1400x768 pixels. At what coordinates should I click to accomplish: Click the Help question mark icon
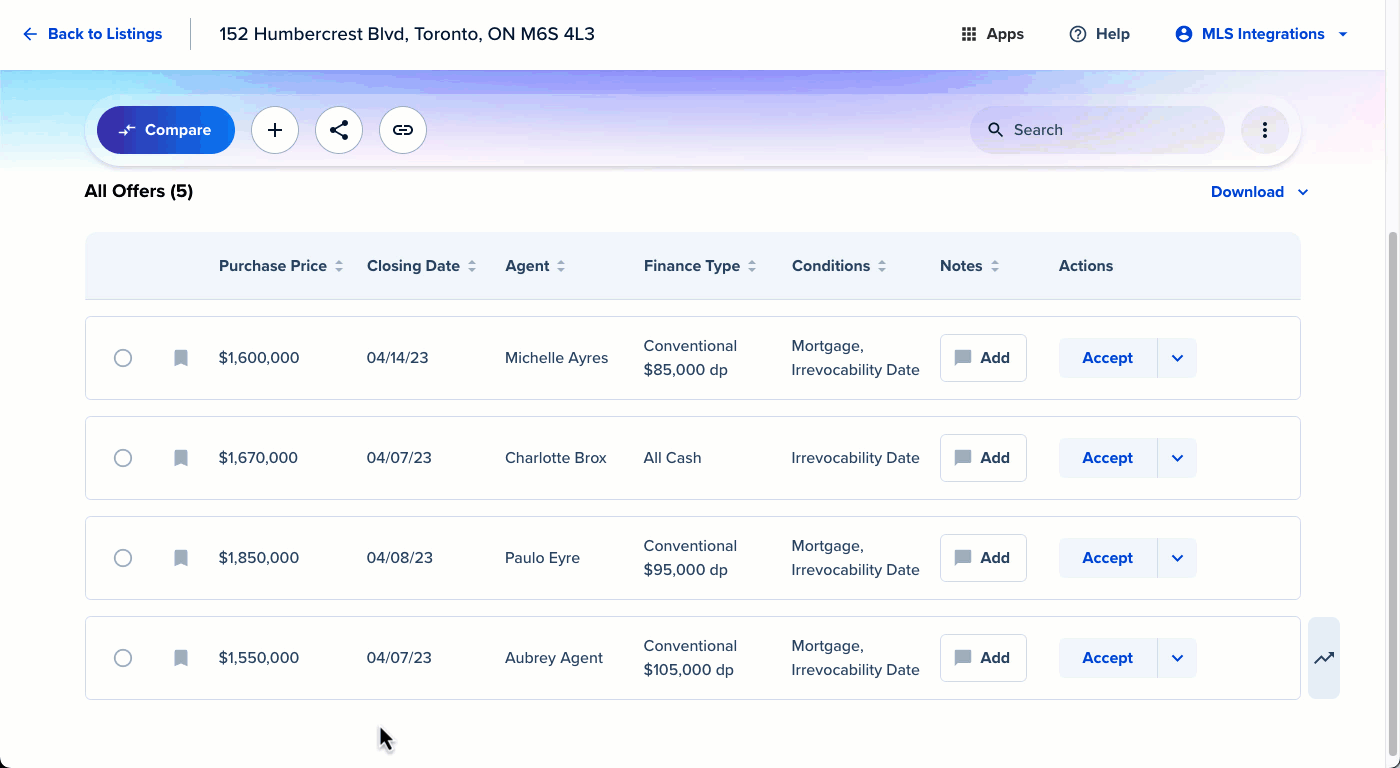(1078, 34)
